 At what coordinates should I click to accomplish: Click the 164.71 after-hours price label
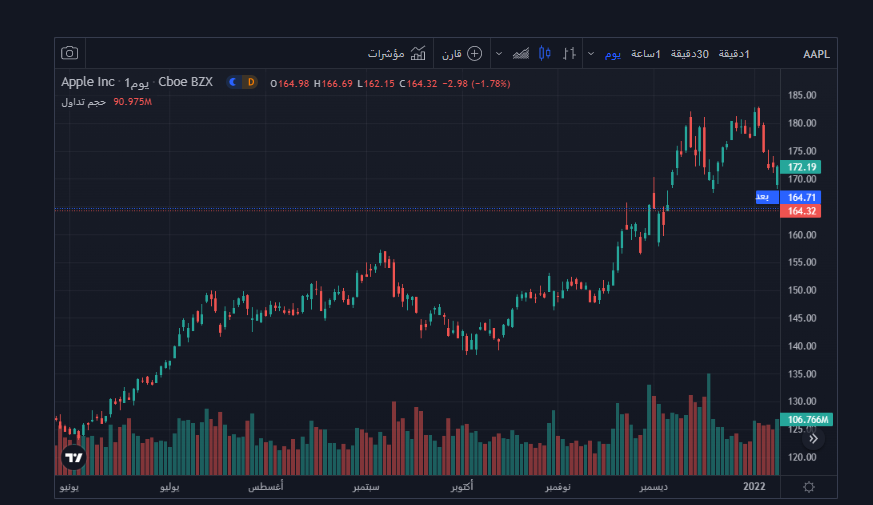(x=801, y=197)
